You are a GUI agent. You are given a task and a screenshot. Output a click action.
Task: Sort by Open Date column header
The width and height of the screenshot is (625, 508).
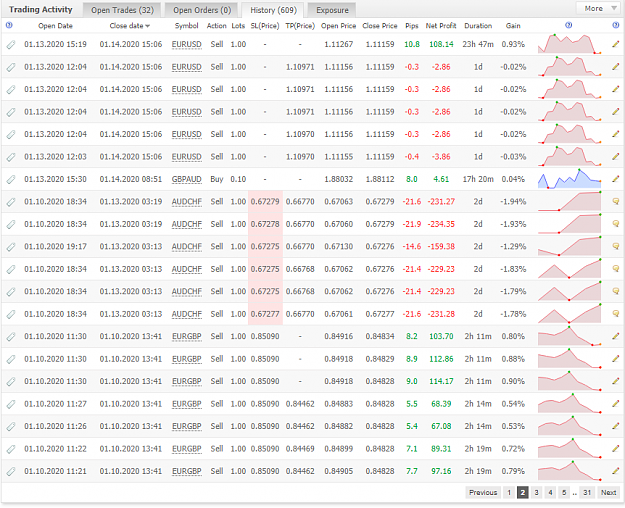pos(55,26)
